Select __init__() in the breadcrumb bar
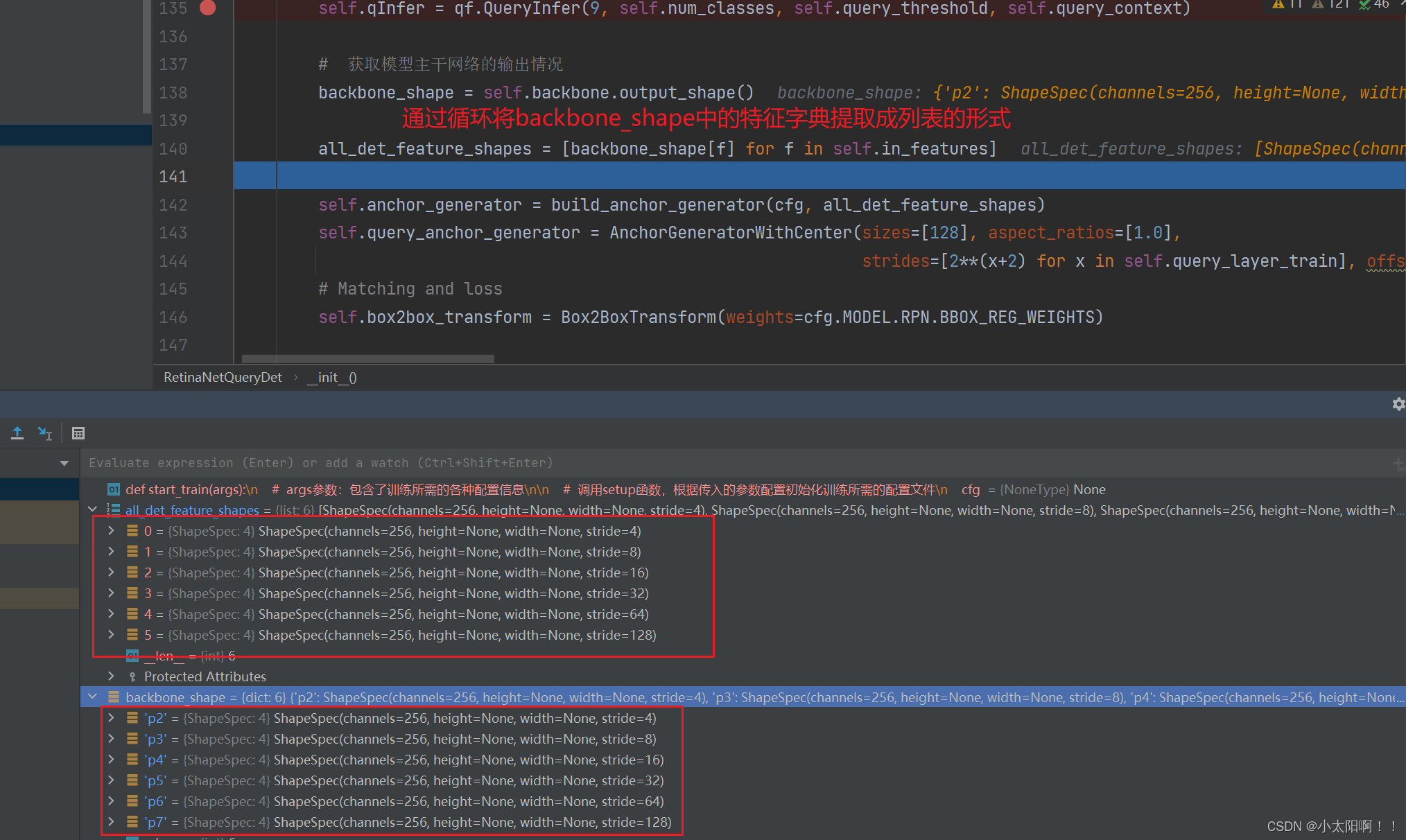Viewport: 1406px width, 840px height. 332,377
